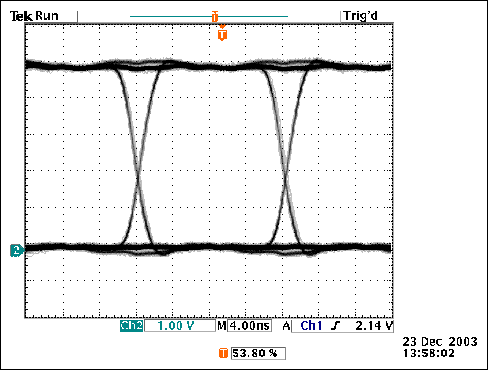Viewport: 488px width, 370px height.
Task: Click the 13:58:02 time readout
Action: (429, 353)
